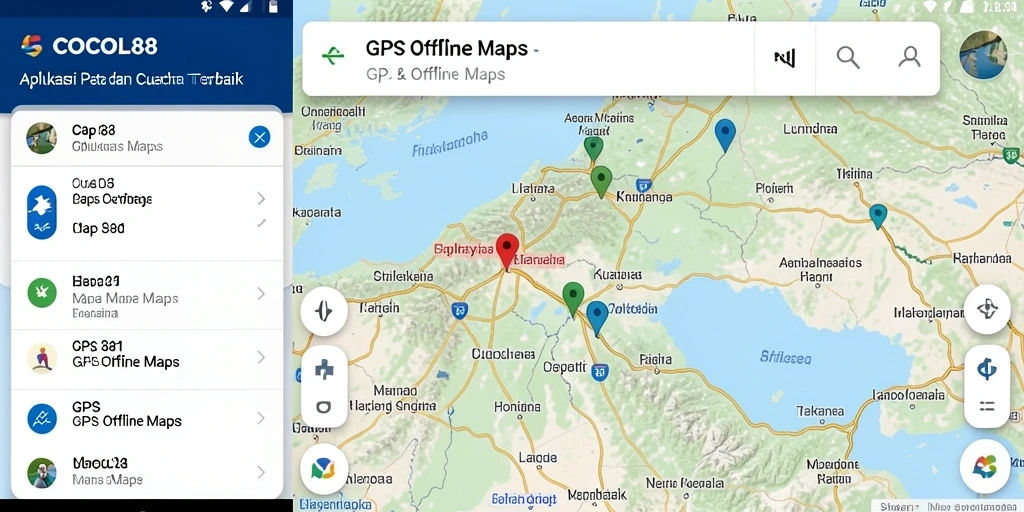Expand the bottom Mans Maps row chevron
This screenshot has width=1024, height=512.
[x=261, y=472]
